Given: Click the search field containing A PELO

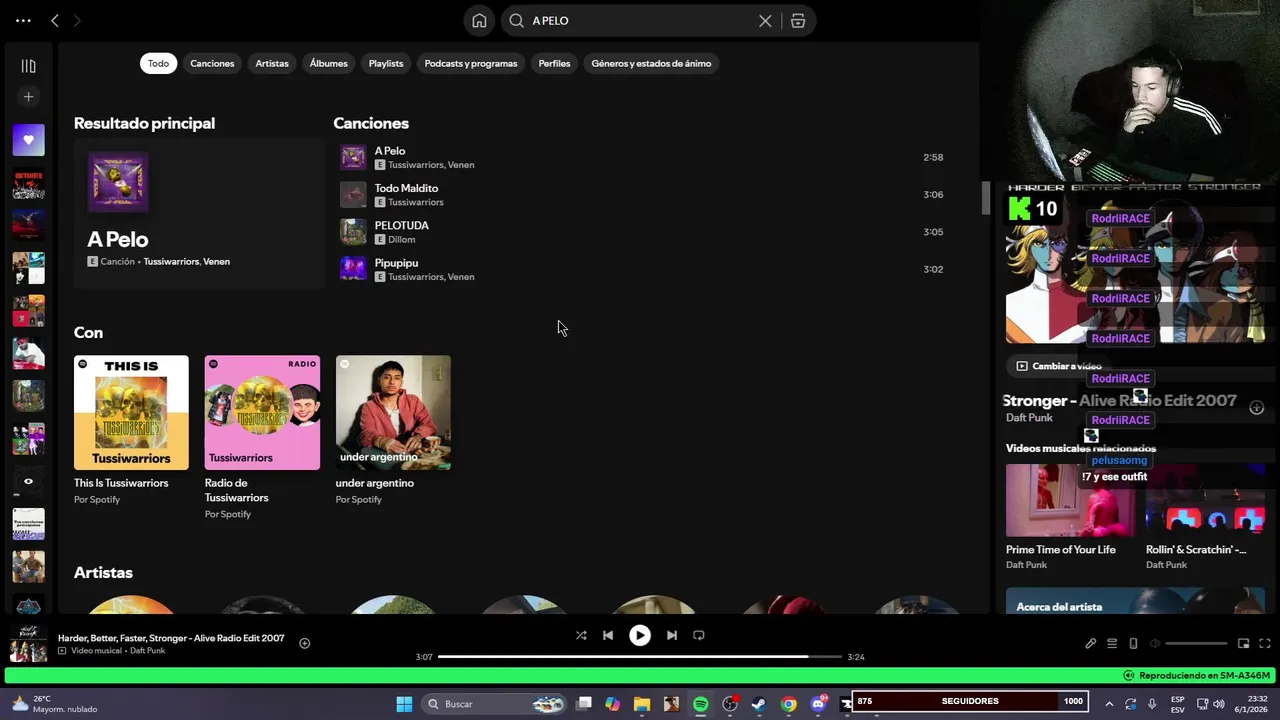Looking at the screenshot, I should pos(642,21).
